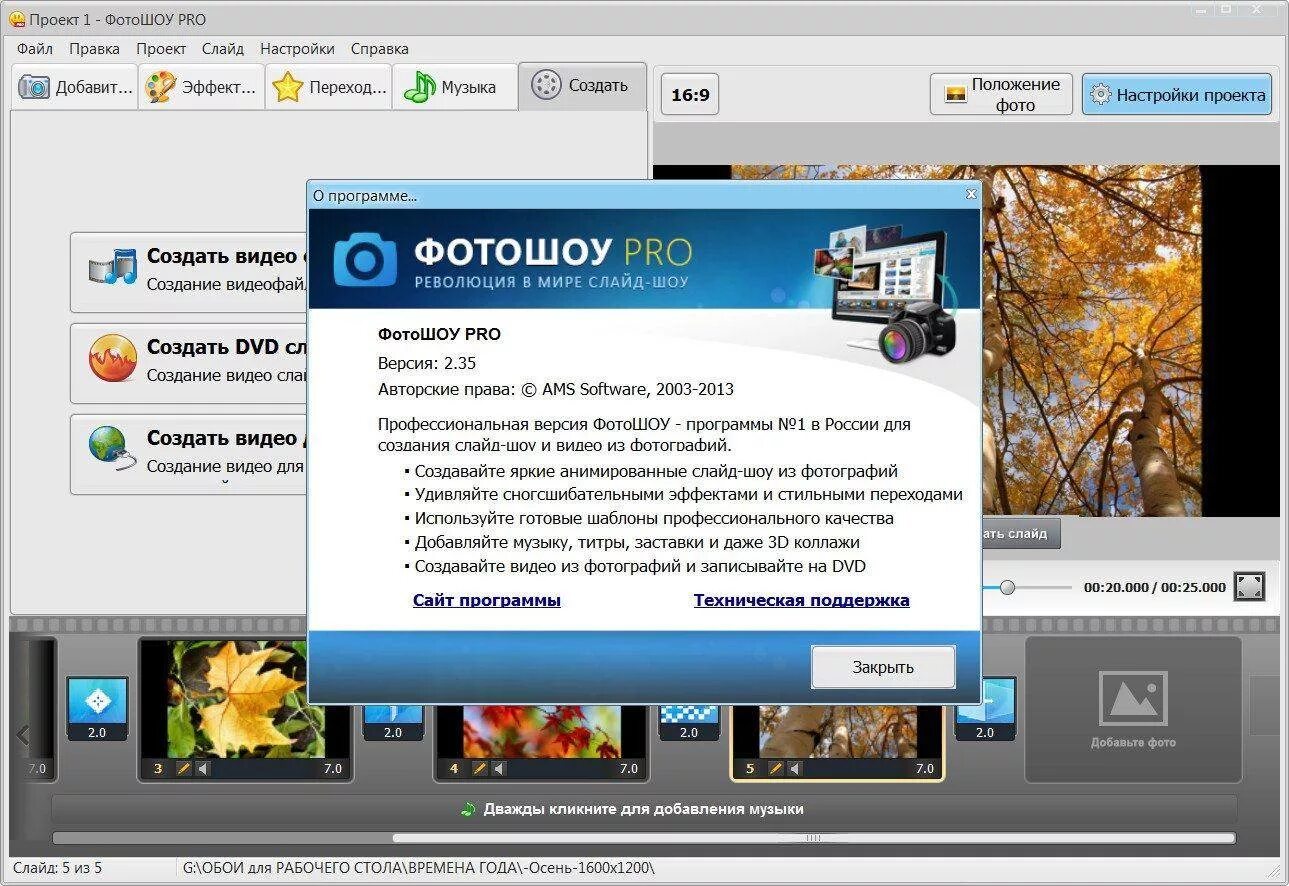Switch to the Создать tab

tap(582, 86)
